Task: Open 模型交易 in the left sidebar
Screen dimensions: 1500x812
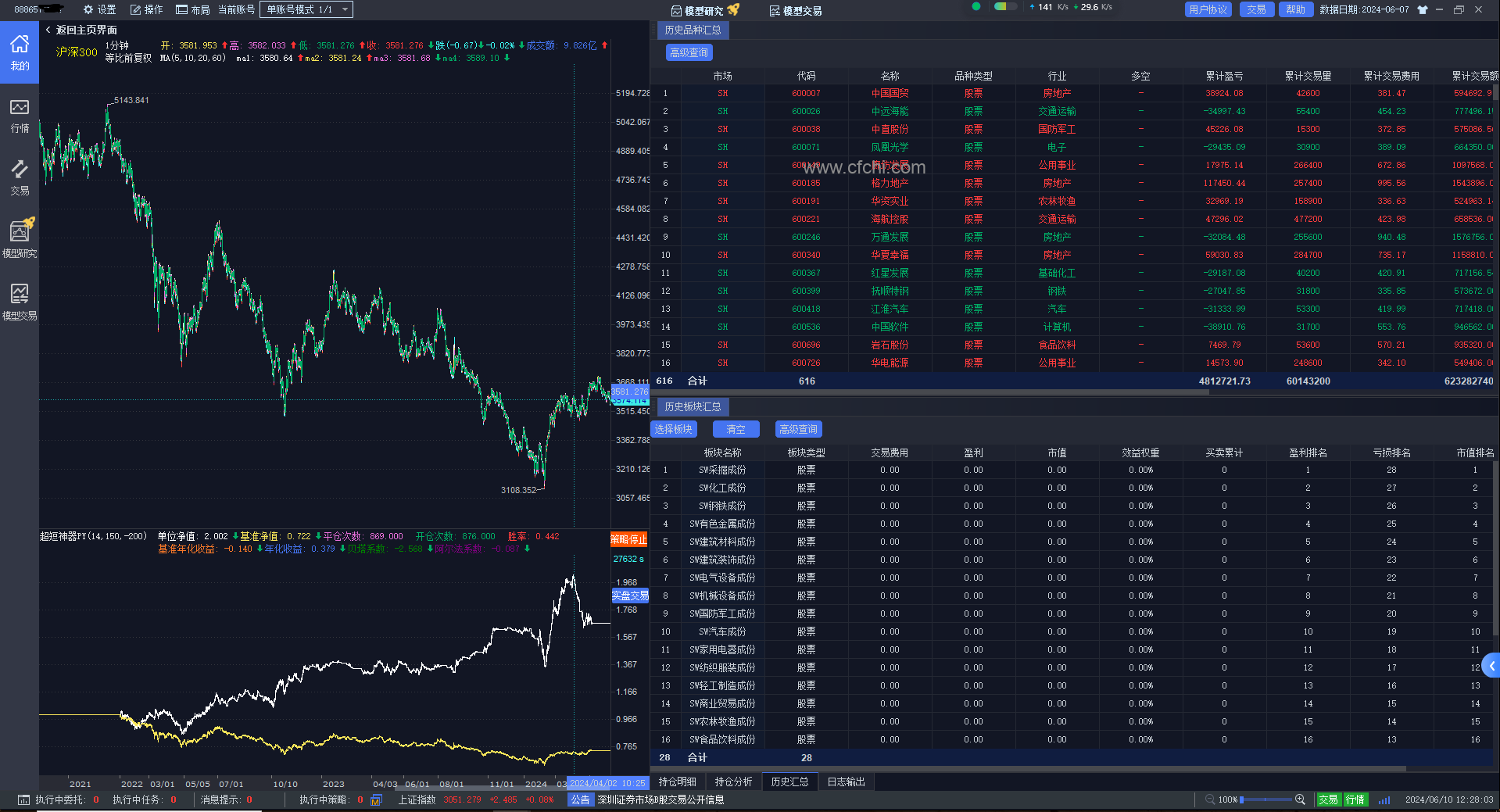Action: click(20, 302)
